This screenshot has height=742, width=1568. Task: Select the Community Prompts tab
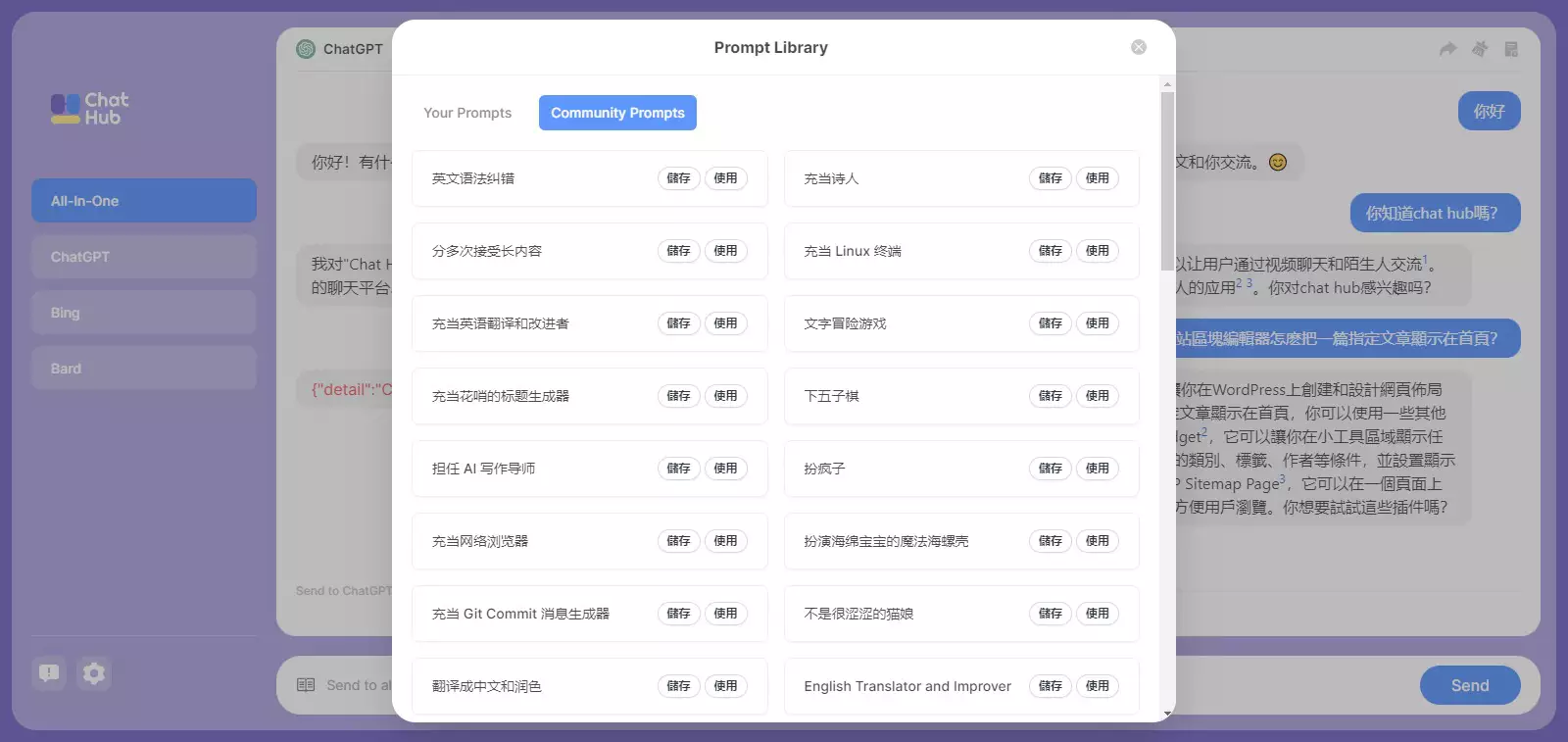pyautogui.click(x=617, y=113)
